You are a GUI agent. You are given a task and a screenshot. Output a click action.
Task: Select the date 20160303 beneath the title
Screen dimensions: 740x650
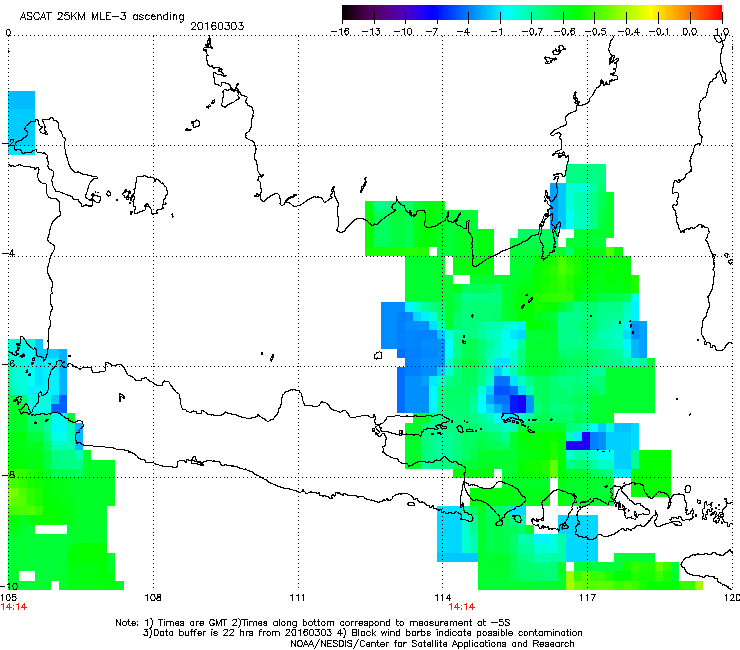click(217, 26)
